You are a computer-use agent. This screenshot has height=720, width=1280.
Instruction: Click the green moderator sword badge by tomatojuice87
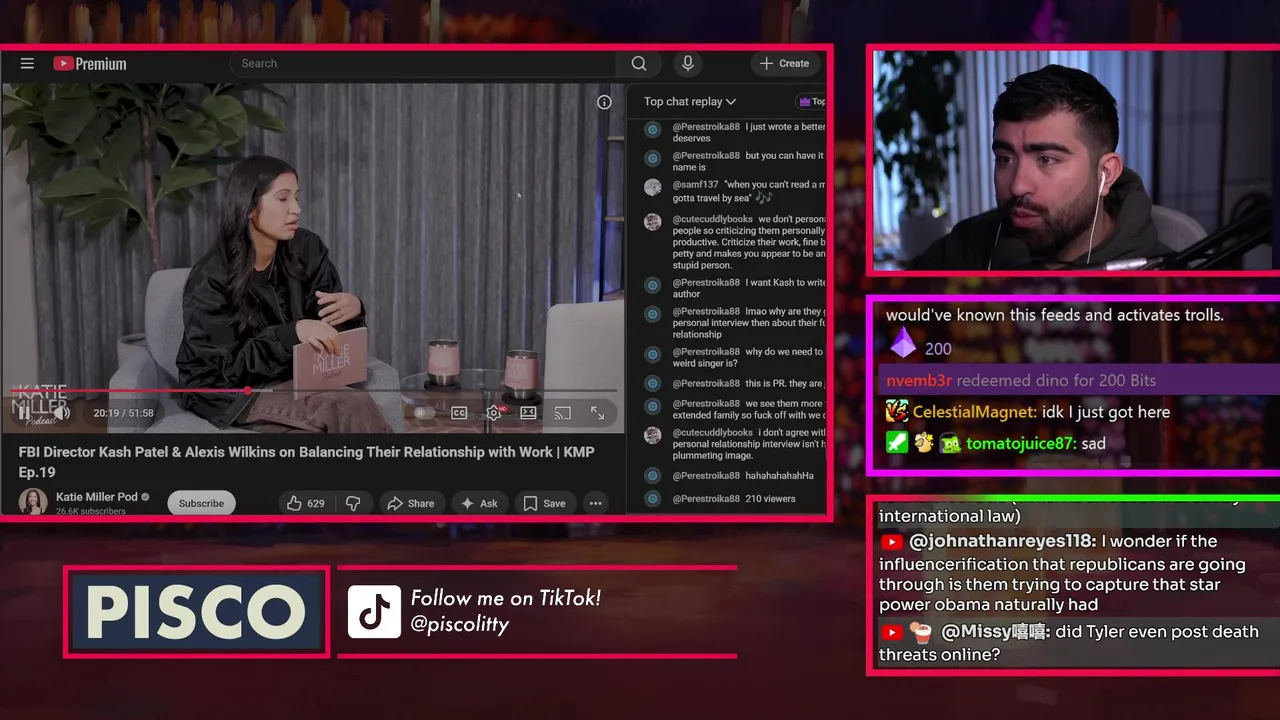tap(897, 443)
